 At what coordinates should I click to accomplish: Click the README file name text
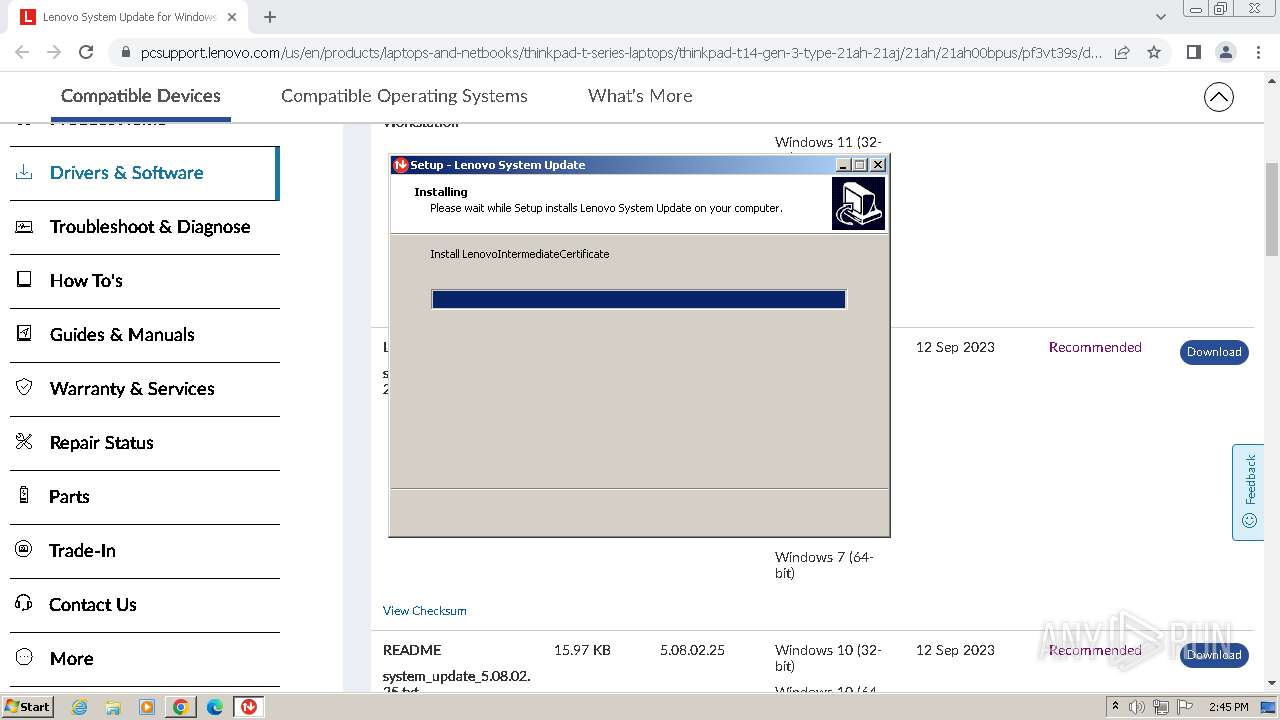[x=412, y=650]
